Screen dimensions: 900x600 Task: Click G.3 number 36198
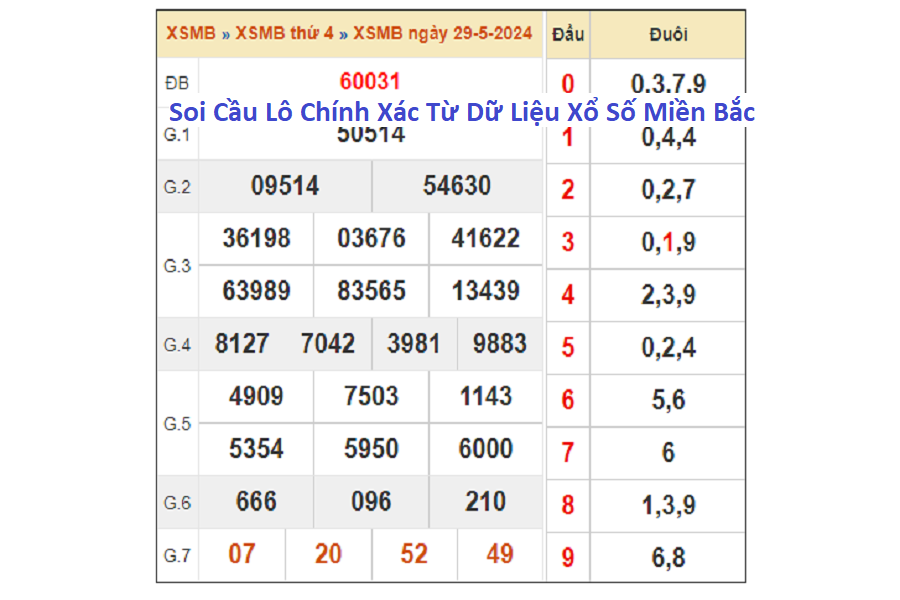pyautogui.click(x=256, y=238)
